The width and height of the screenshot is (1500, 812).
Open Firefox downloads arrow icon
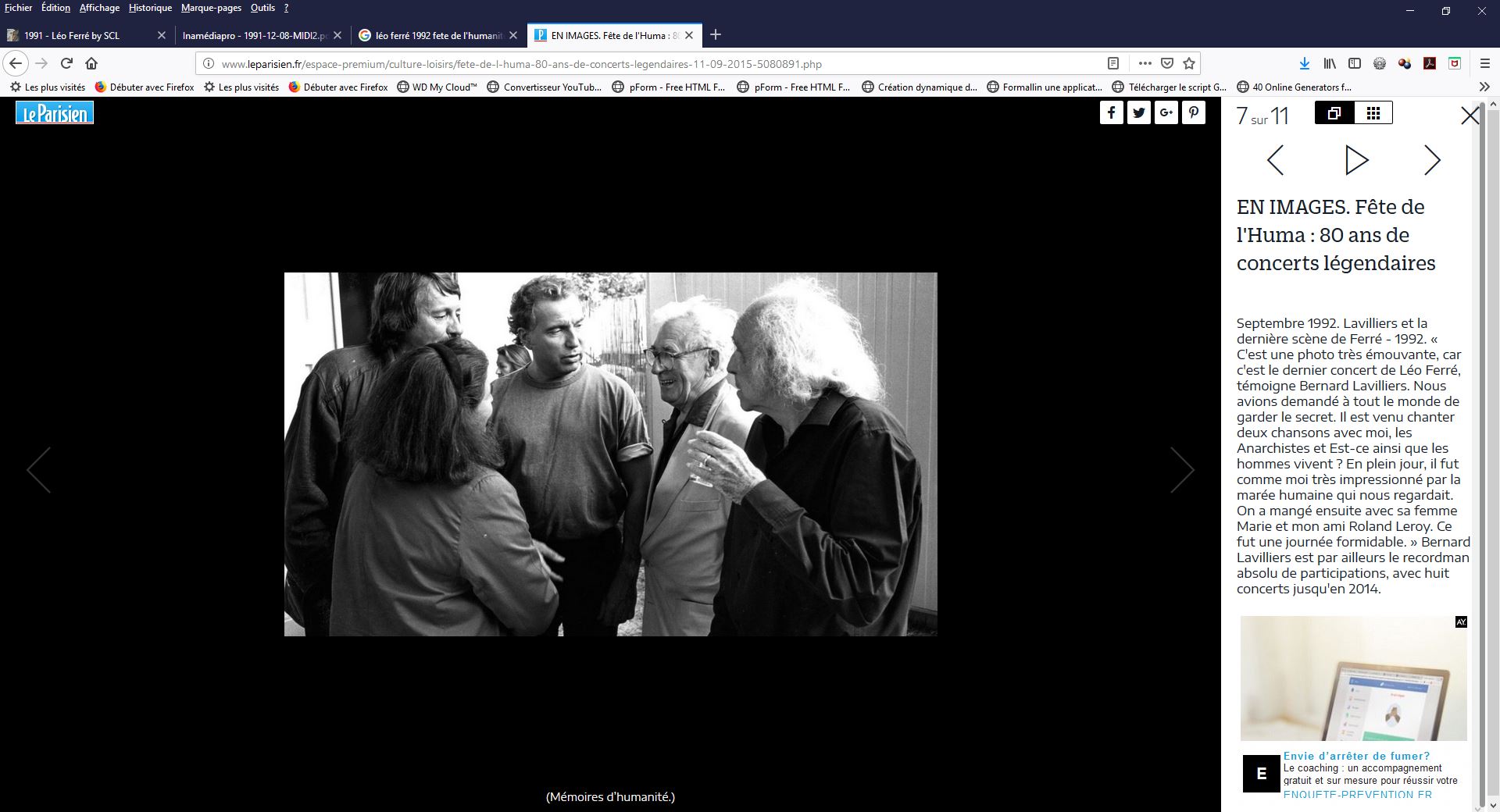pos(1304,64)
